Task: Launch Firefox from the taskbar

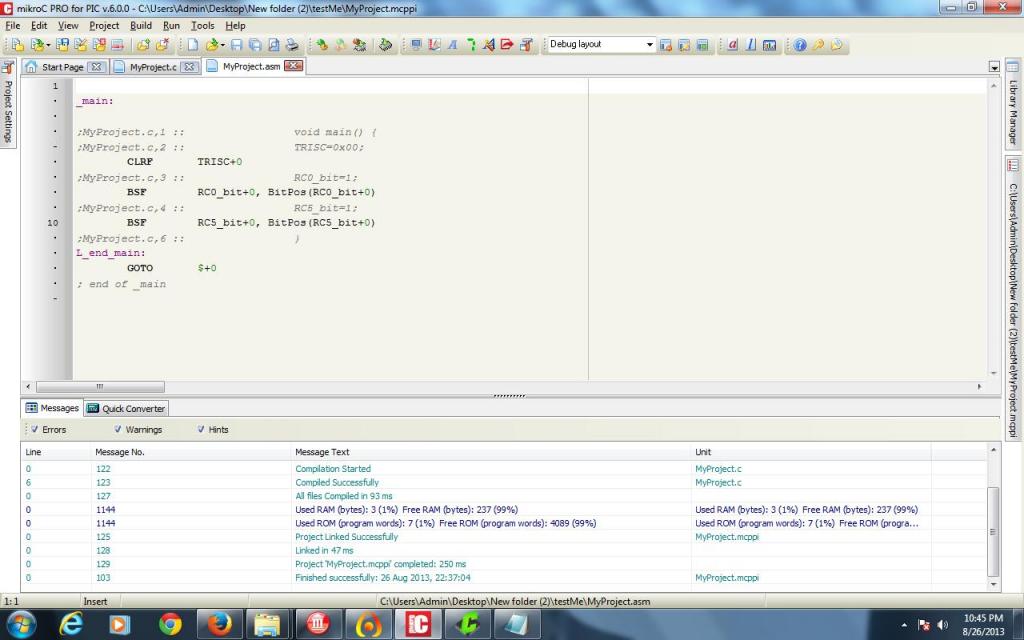Action: (x=219, y=624)
